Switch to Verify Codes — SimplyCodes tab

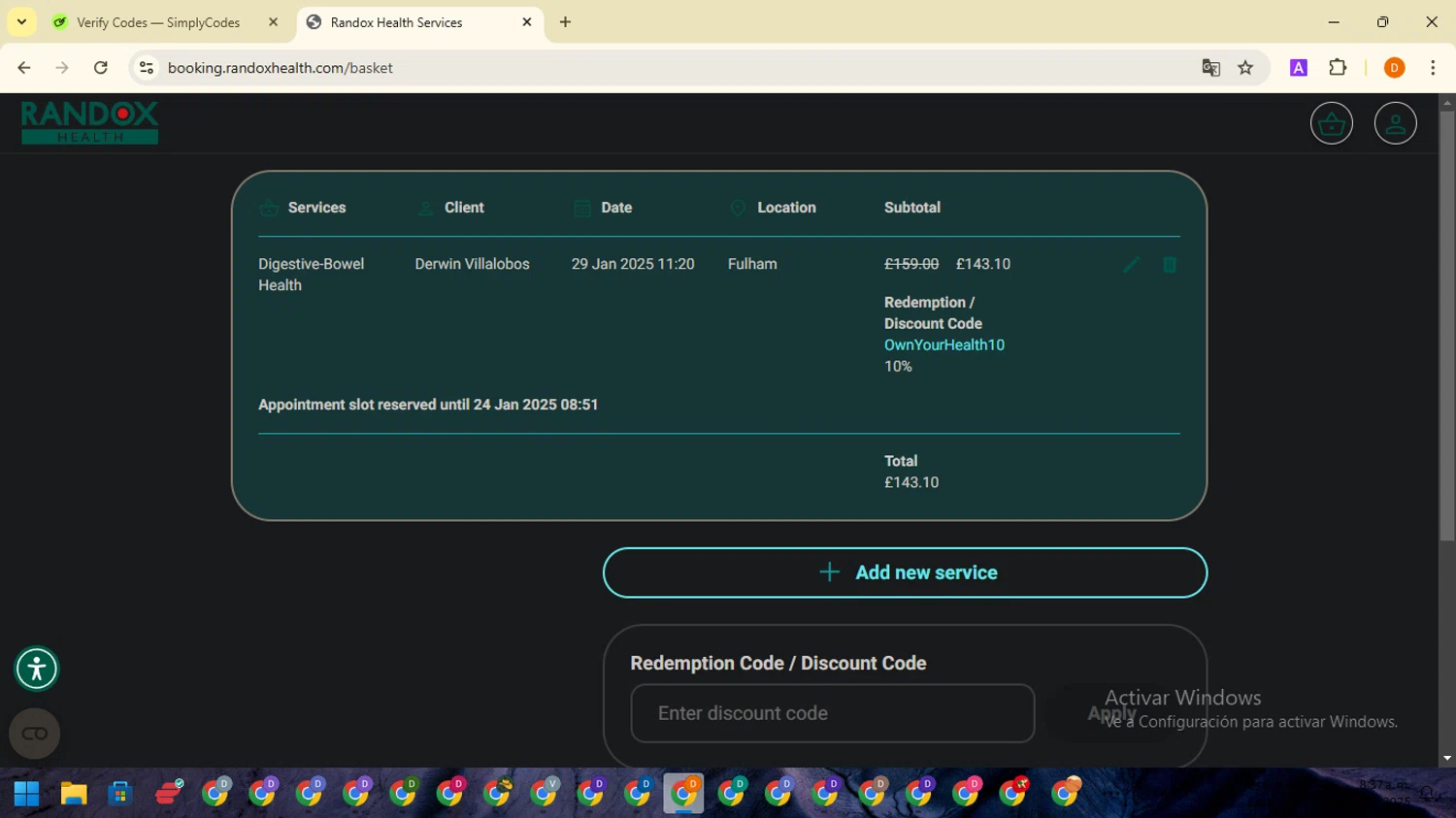[x=157, y=22]
